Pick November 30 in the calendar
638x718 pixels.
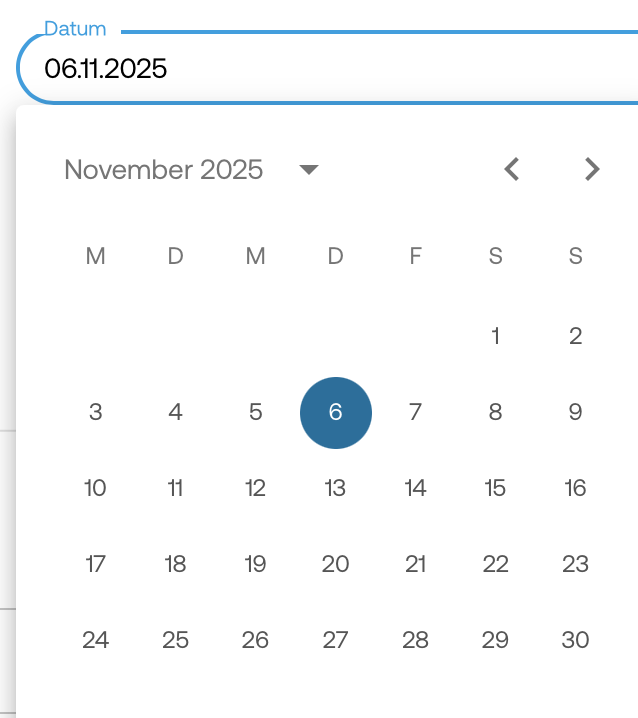[576, 640]
